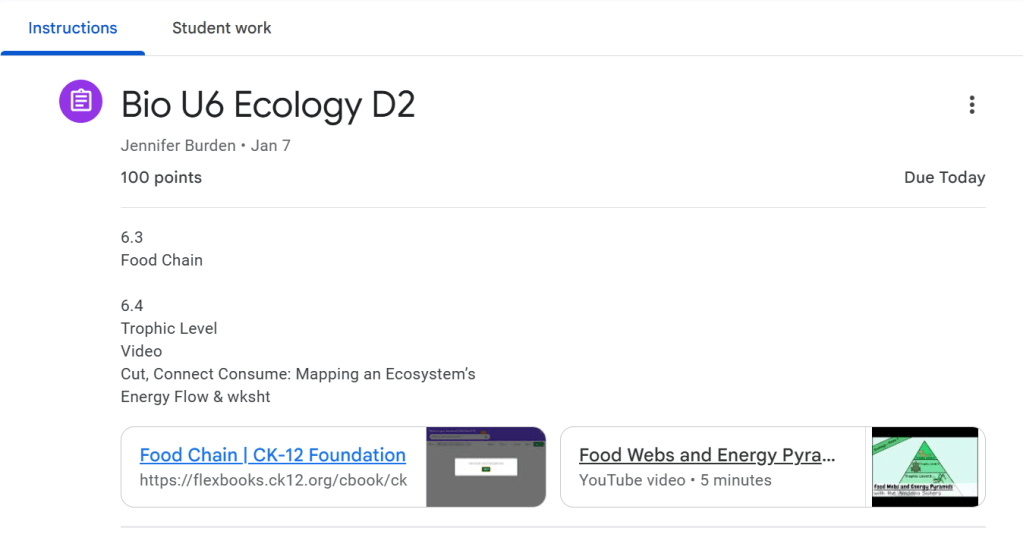Click the Jan 7 posted date

[271, 146]
